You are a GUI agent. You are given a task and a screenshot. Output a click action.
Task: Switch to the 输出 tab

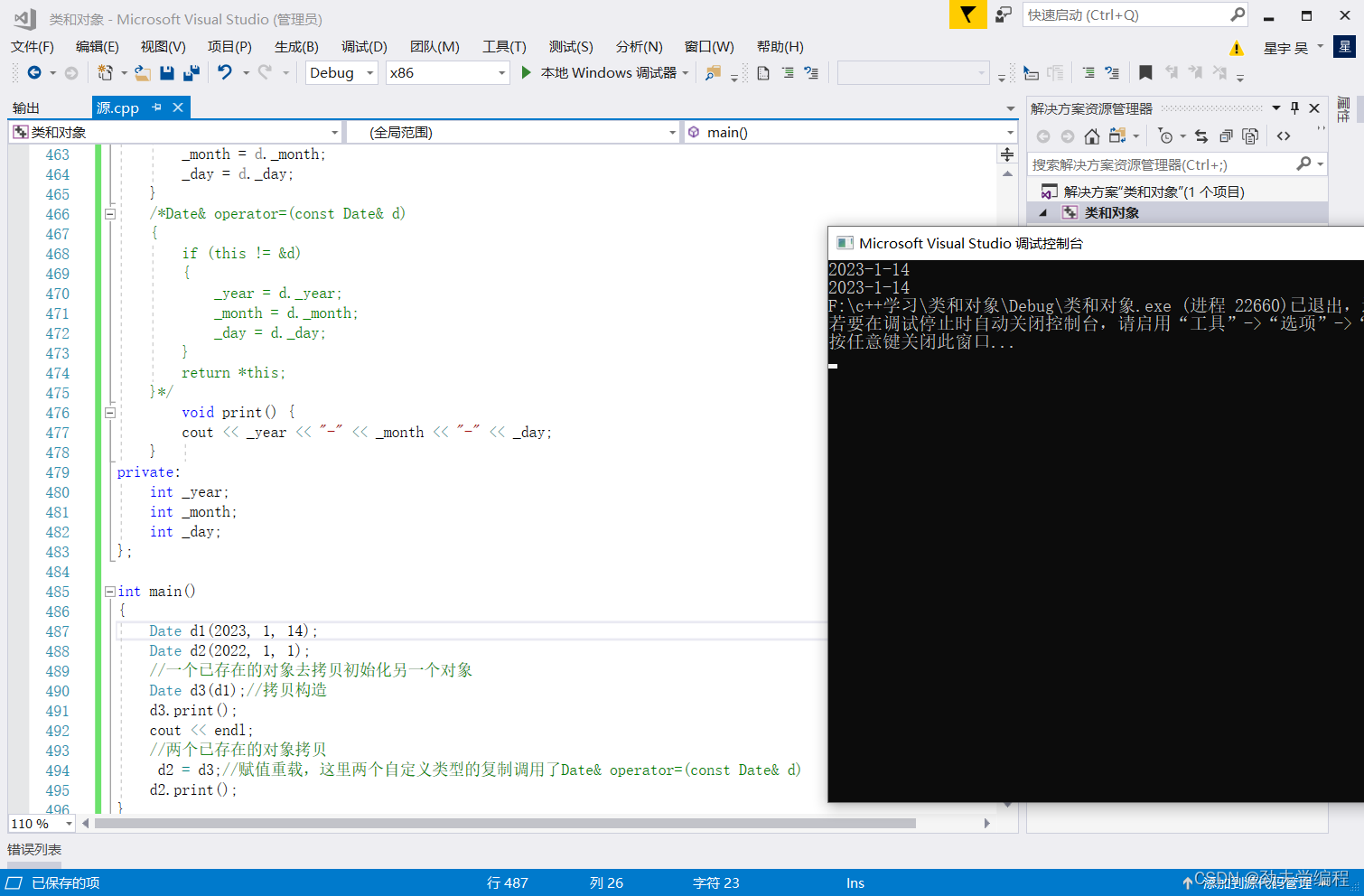[x=26, y=108]
